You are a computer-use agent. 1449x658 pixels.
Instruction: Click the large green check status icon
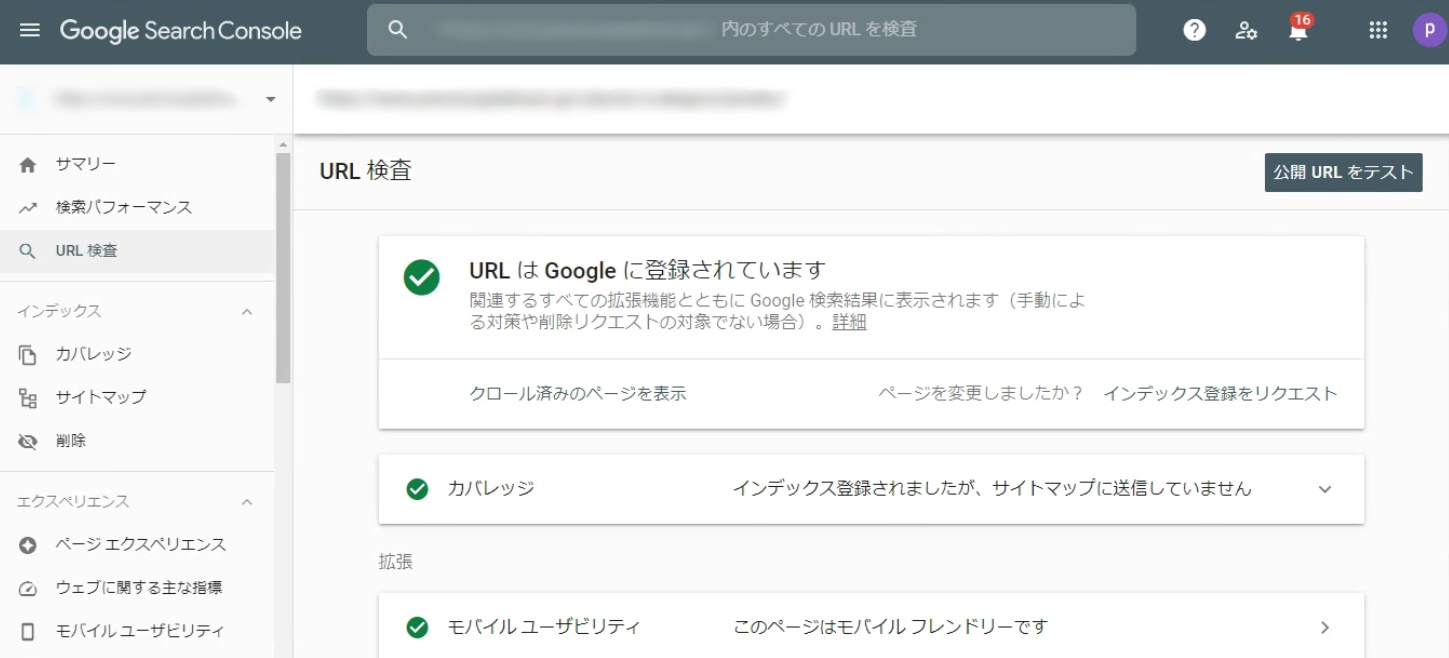click(x=422, y=278)
